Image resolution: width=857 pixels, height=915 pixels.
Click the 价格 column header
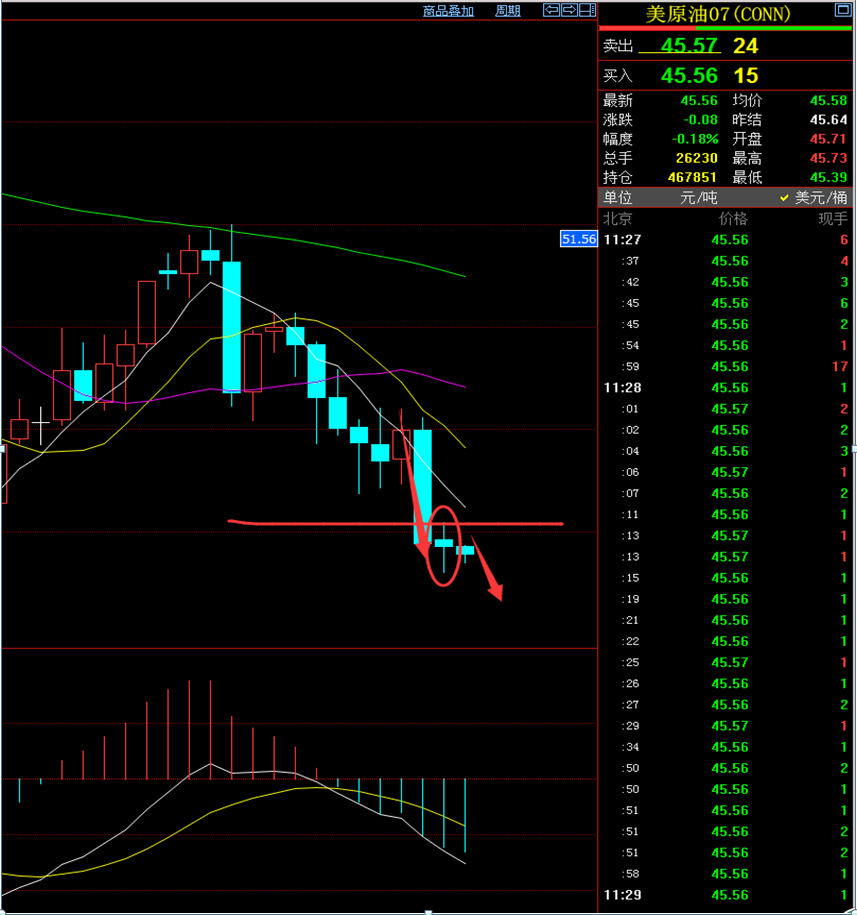tap(733, 219)
